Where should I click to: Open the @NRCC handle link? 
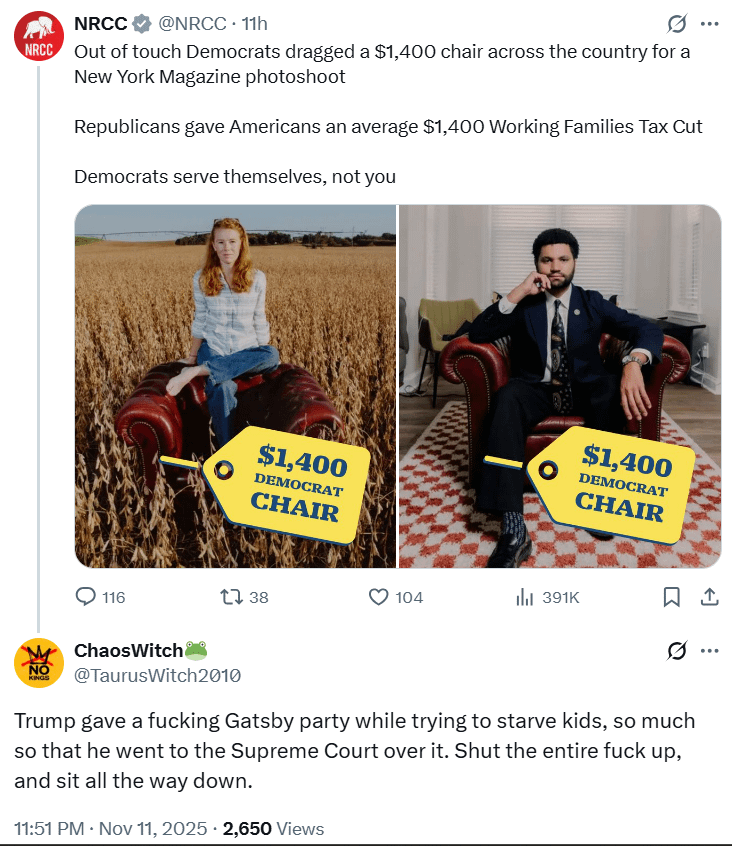pyautogui.click(x=192, y=24)
